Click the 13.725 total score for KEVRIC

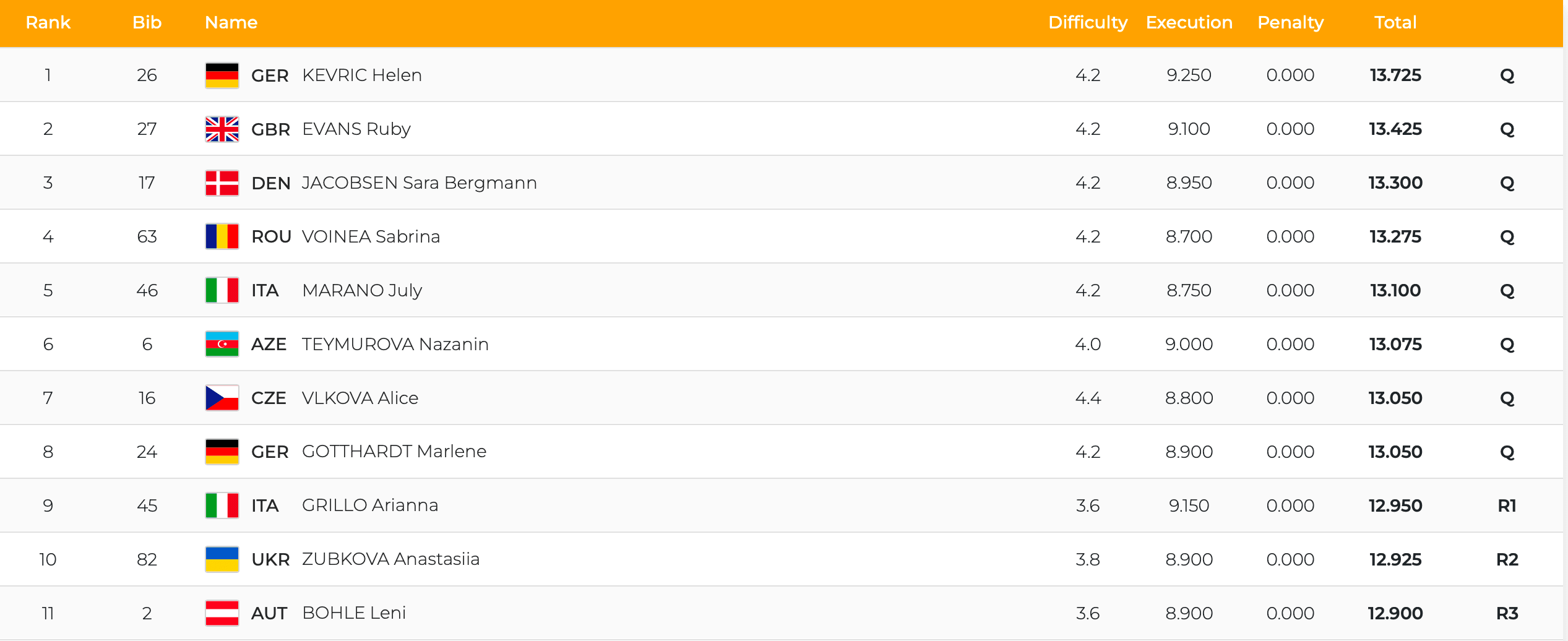click(1395, 75)
